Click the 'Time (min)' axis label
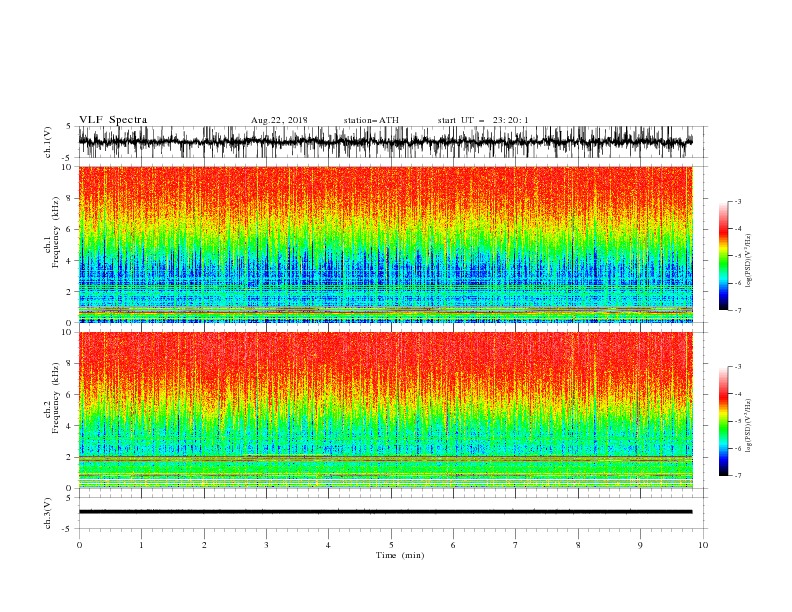Image resolution: width=792 pixels, height=612 pixels. pyautogui.click(x=400, y=555)
